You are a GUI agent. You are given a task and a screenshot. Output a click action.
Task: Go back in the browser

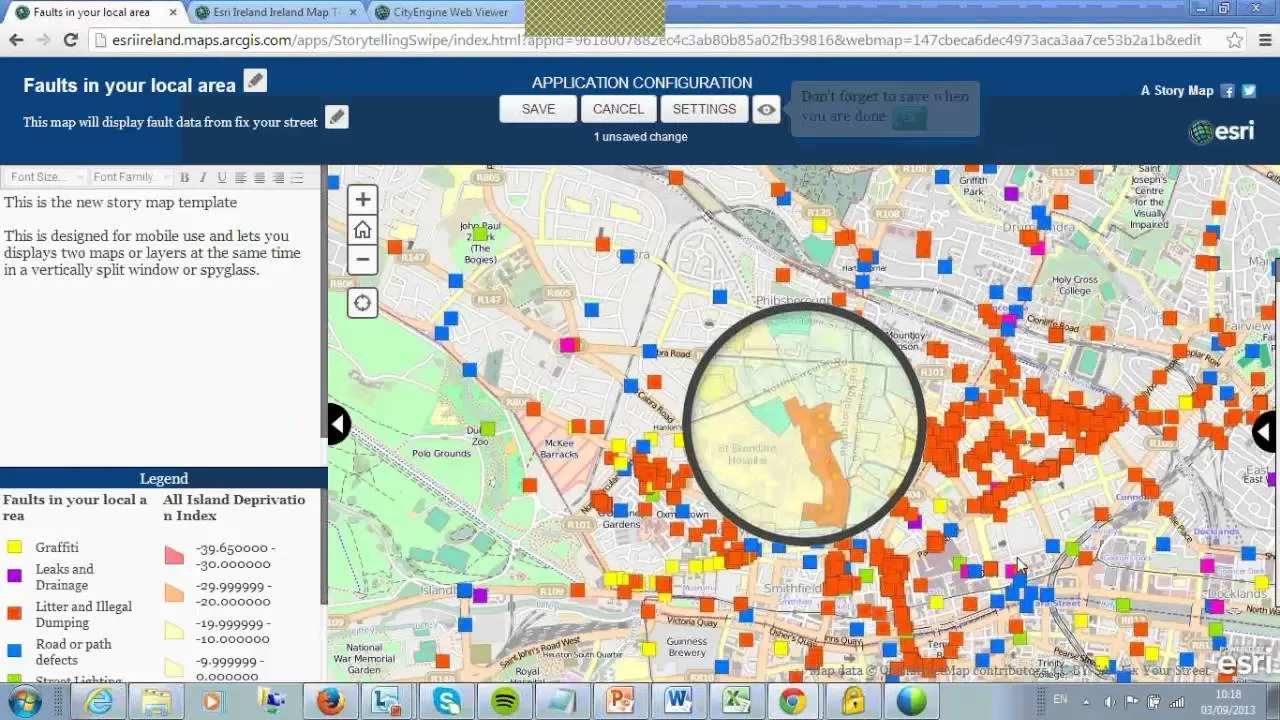[x=16, y=40]
